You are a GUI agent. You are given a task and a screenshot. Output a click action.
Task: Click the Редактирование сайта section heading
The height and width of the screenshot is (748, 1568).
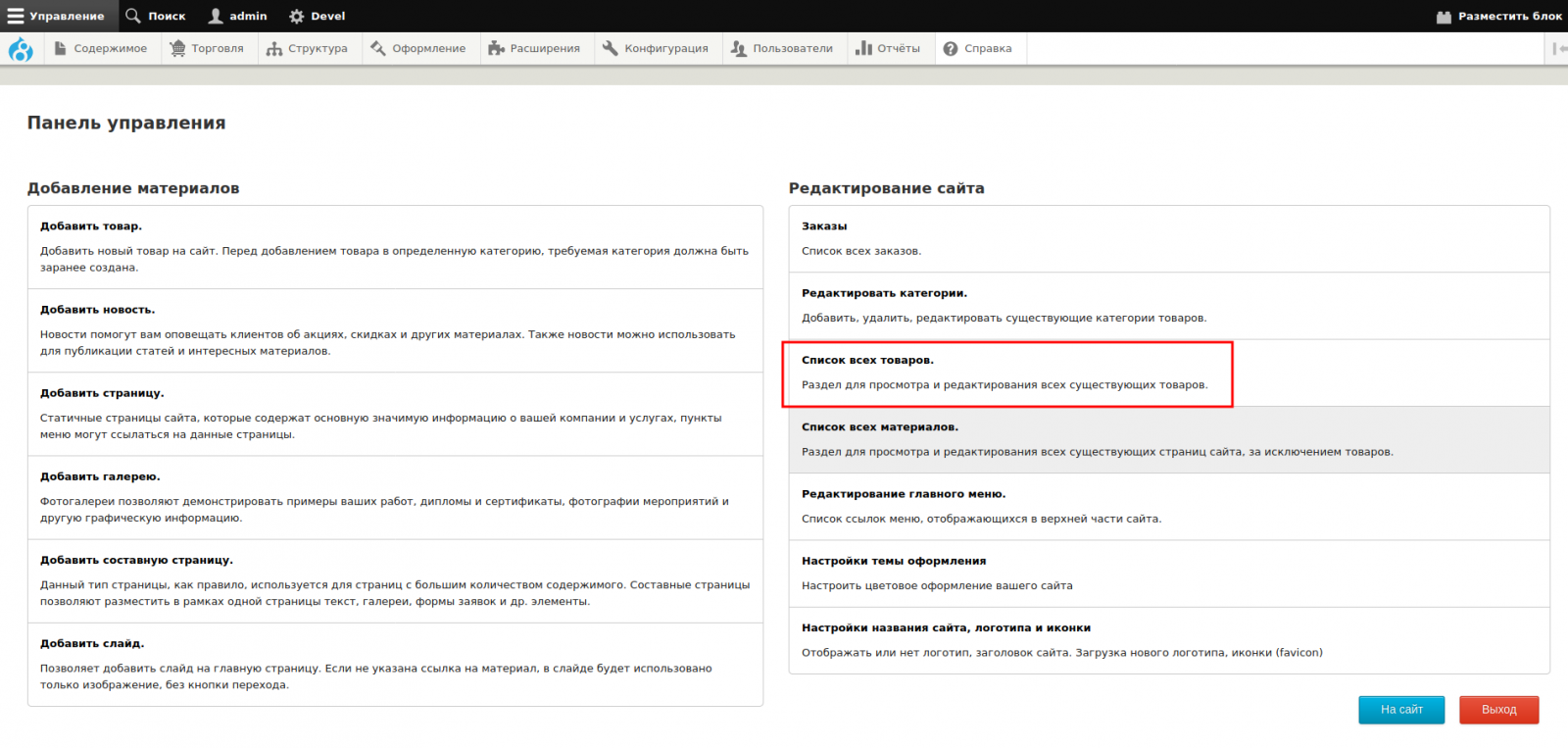coord(887,188)
